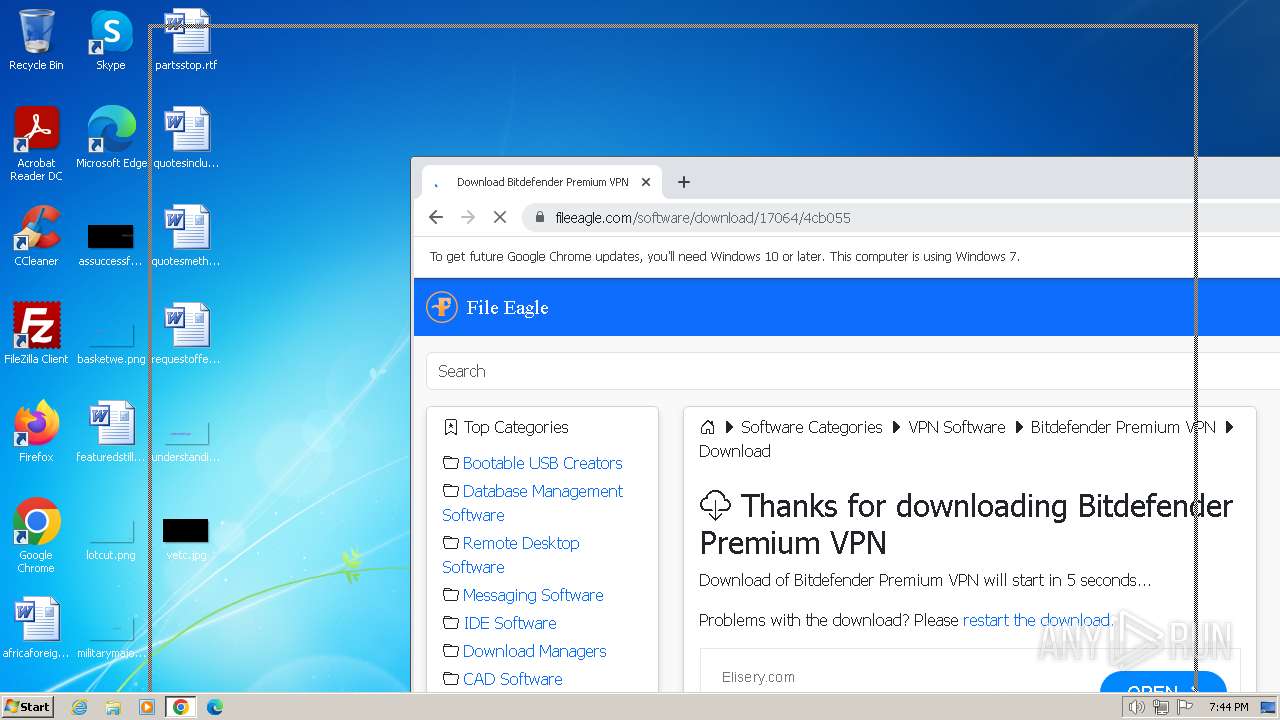The height and width of the screenshot is (720, 1280).
Task: Close the Download Bitdefender Premium VPN tab
Action: 646,182
